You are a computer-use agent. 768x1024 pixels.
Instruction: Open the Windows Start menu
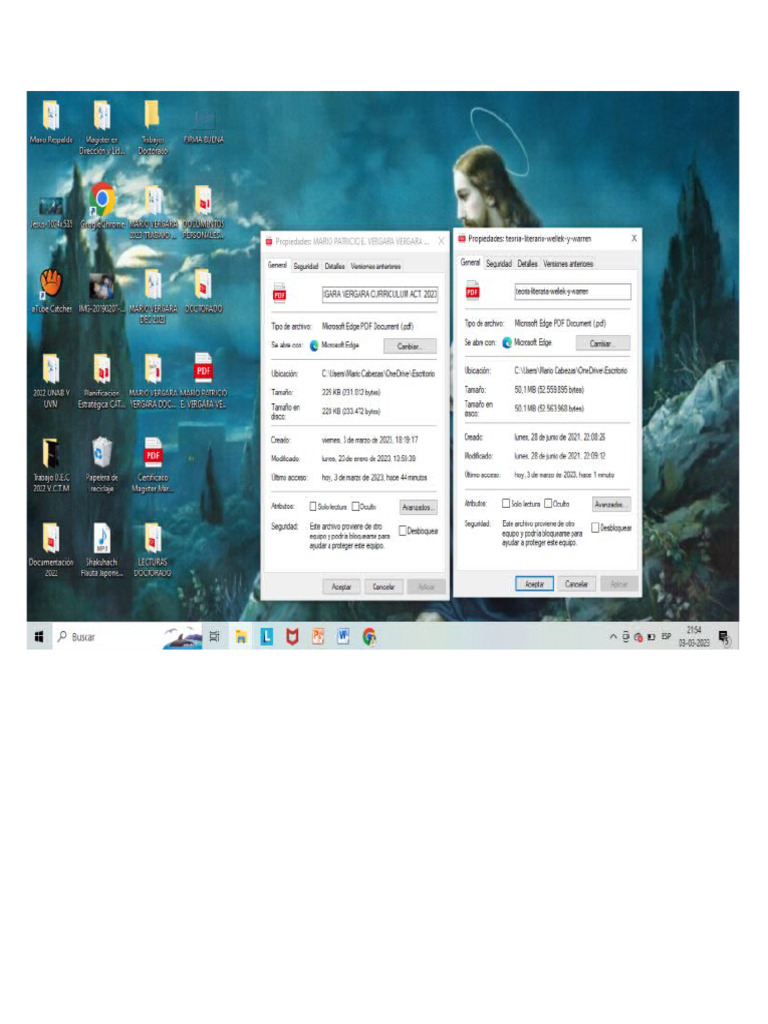coord(39,637)
